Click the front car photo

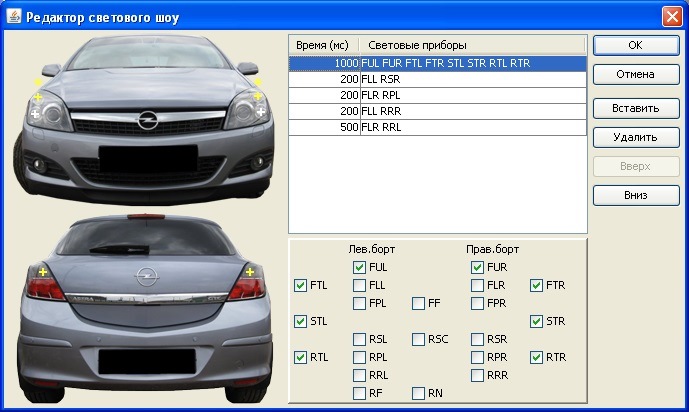tap(143, 119)
